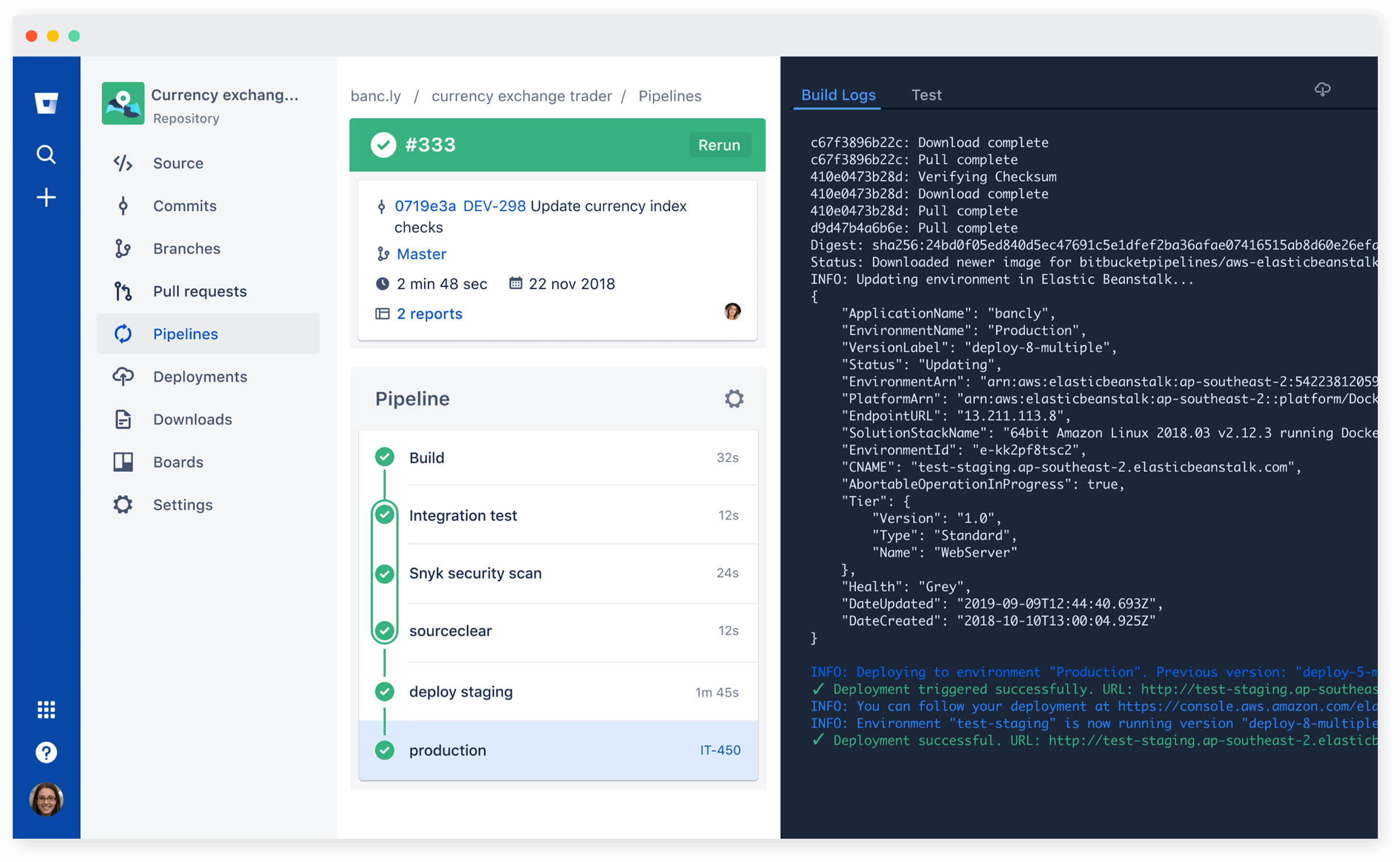
Task: Open search from the blue sidebar
Action: click(46, 154)
